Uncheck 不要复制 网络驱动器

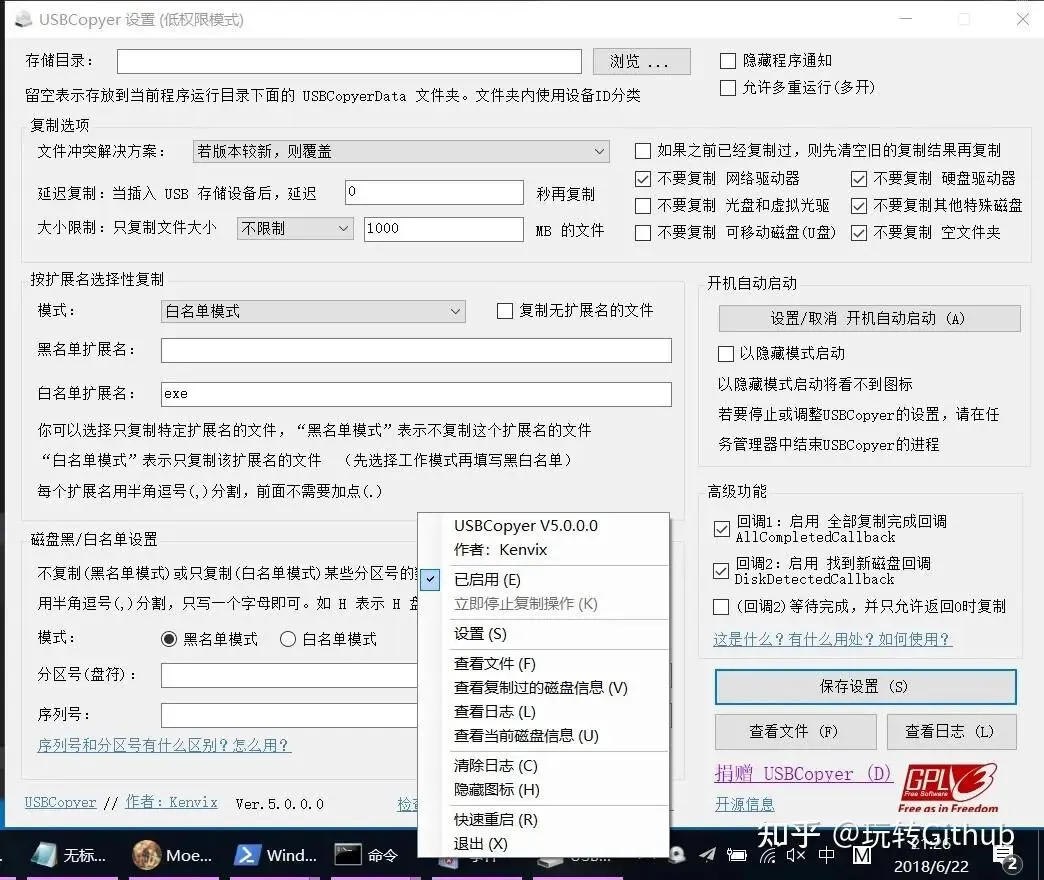(x=643, y=178)
